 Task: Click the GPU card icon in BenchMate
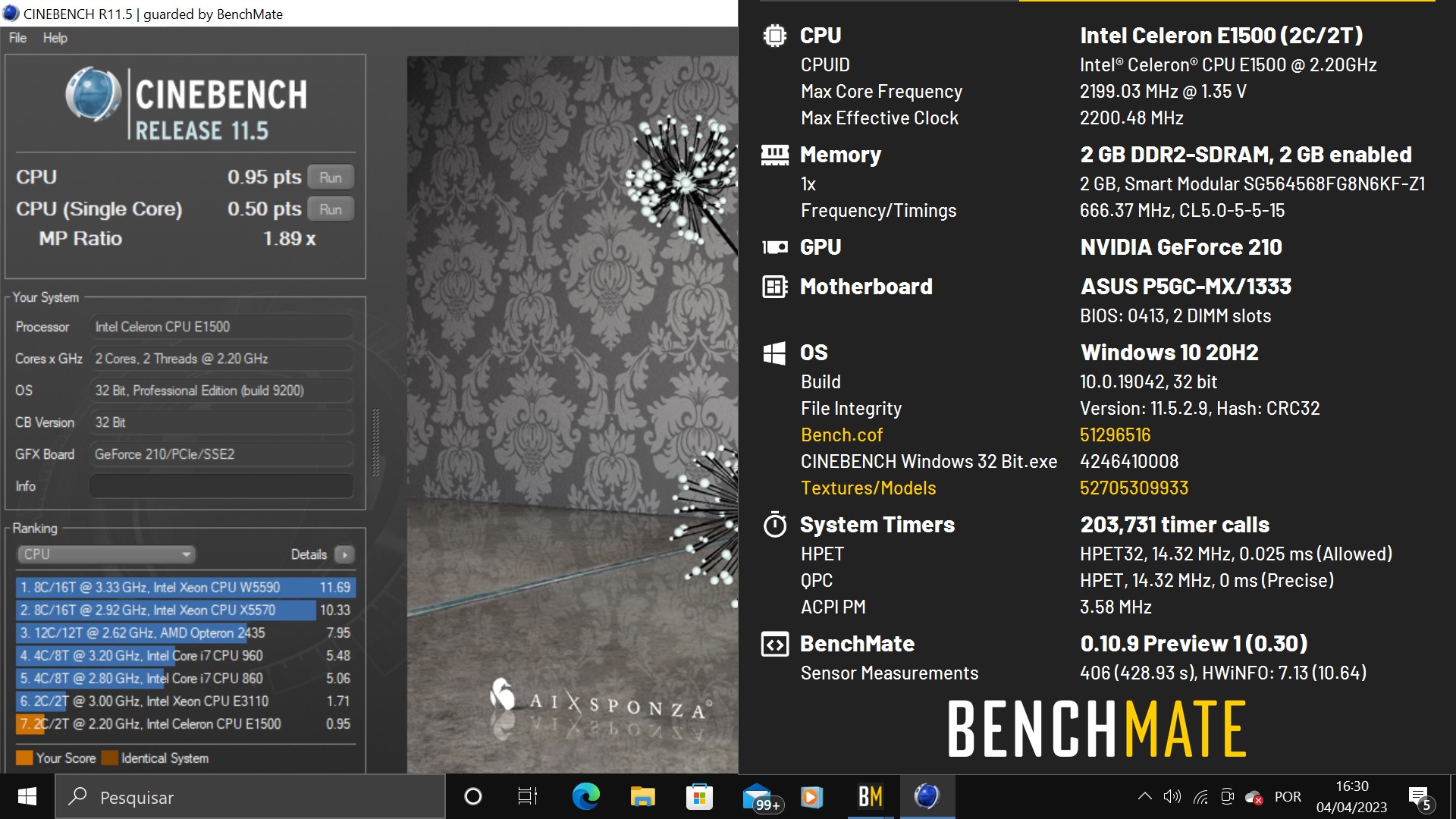(774, 247)
